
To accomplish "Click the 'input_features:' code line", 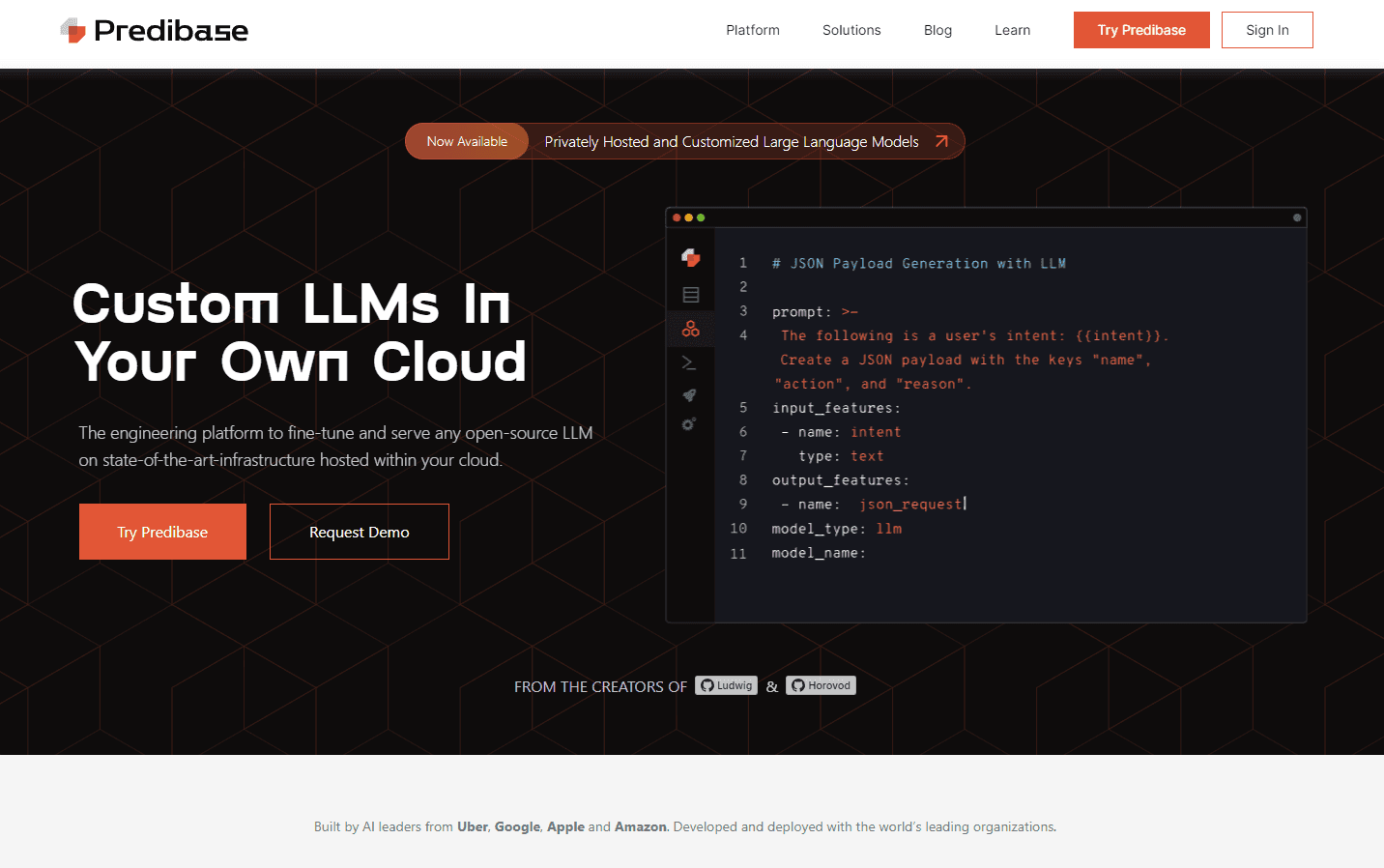I will click(x=836, y=408).
